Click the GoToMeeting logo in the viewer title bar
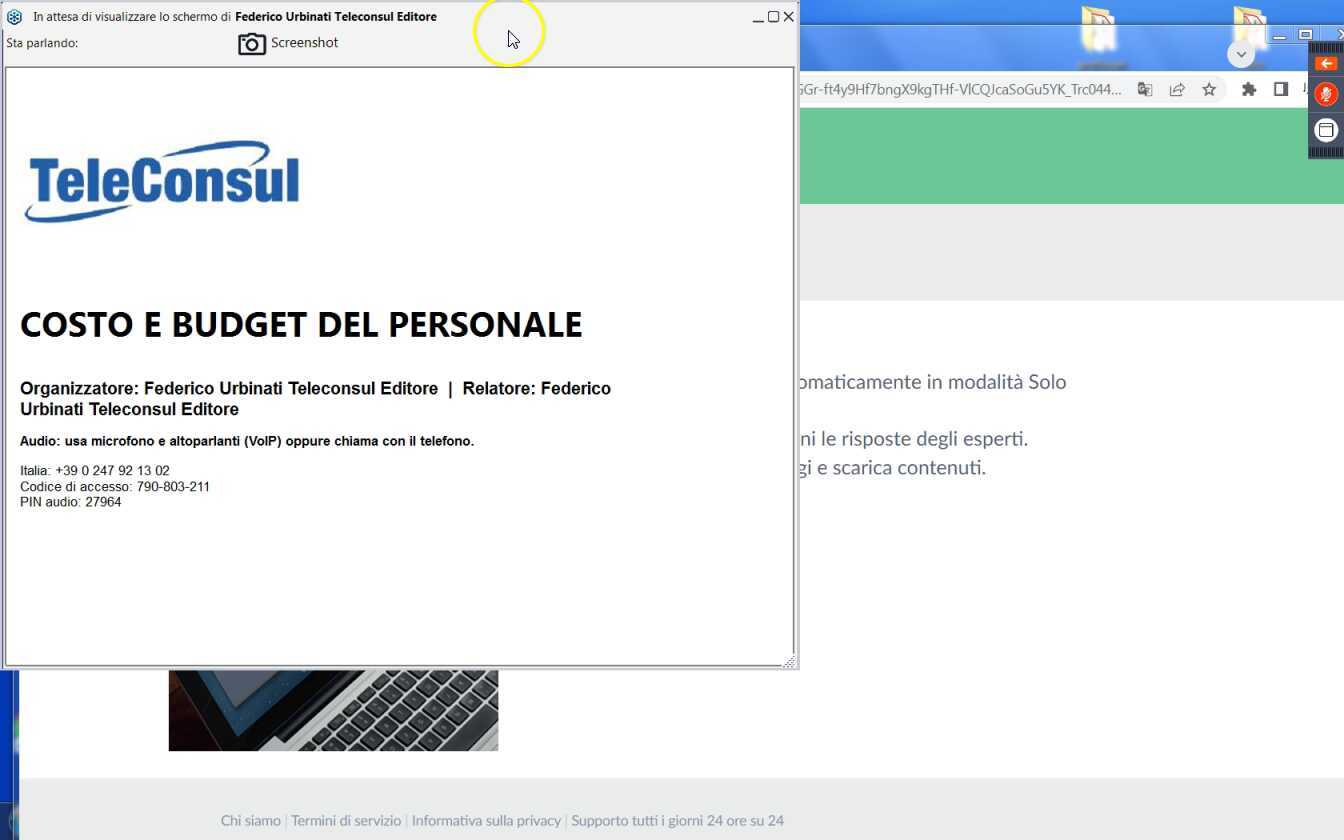 point(14,16)
